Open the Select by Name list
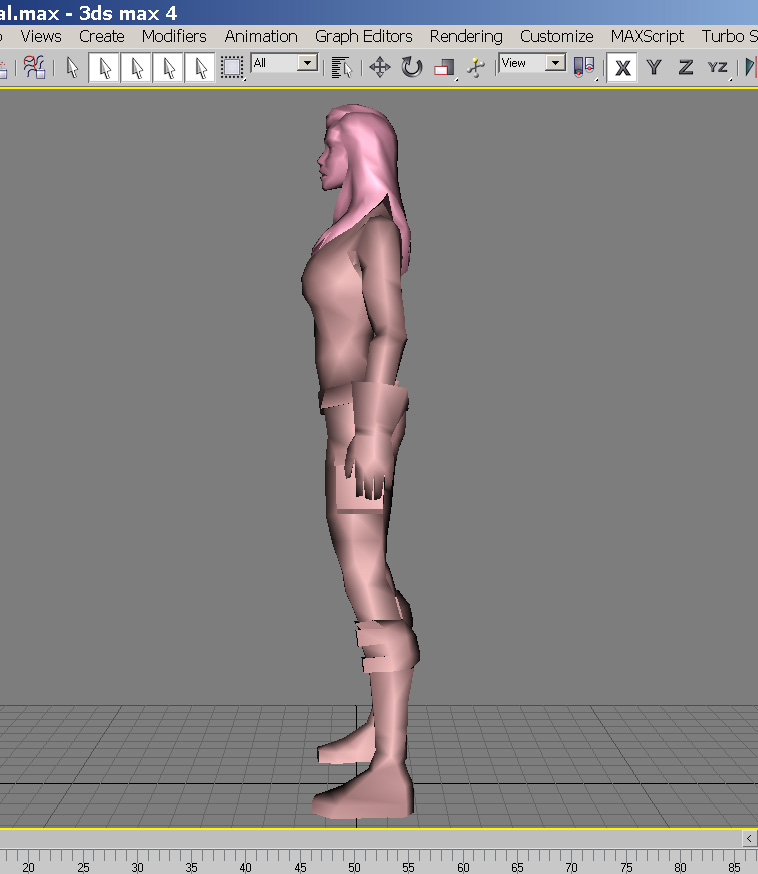This screenshot has height=874, width=758. [342, 67]
